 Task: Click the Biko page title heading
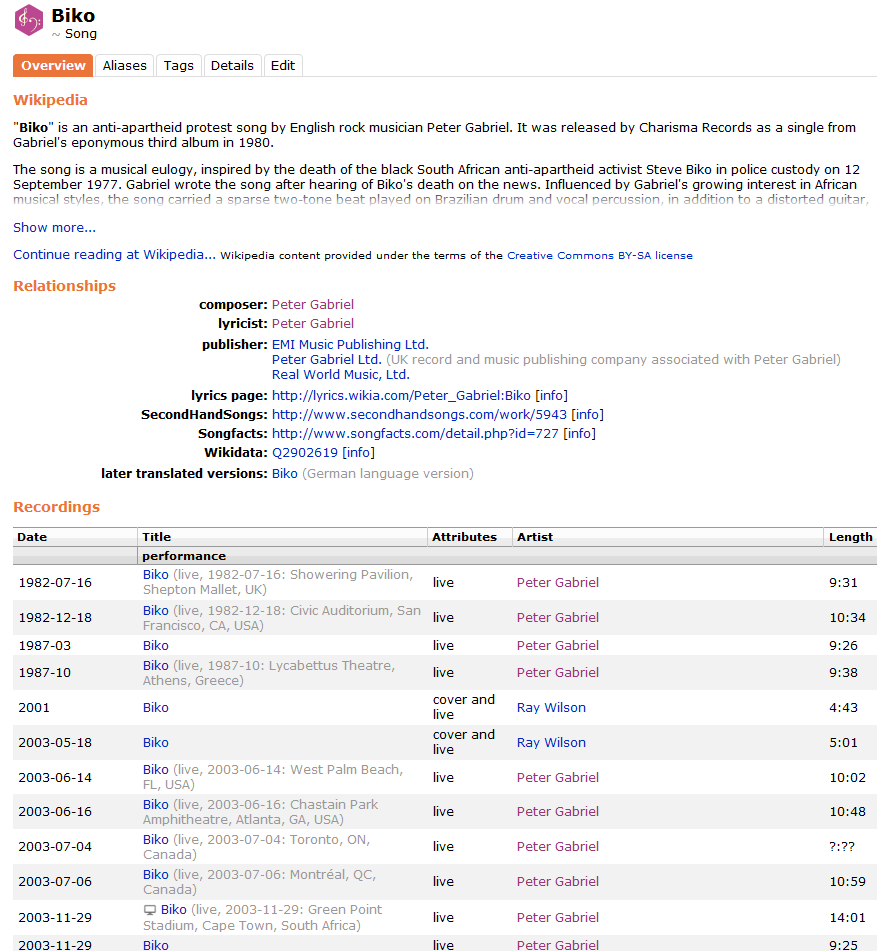tap(73, 15)
